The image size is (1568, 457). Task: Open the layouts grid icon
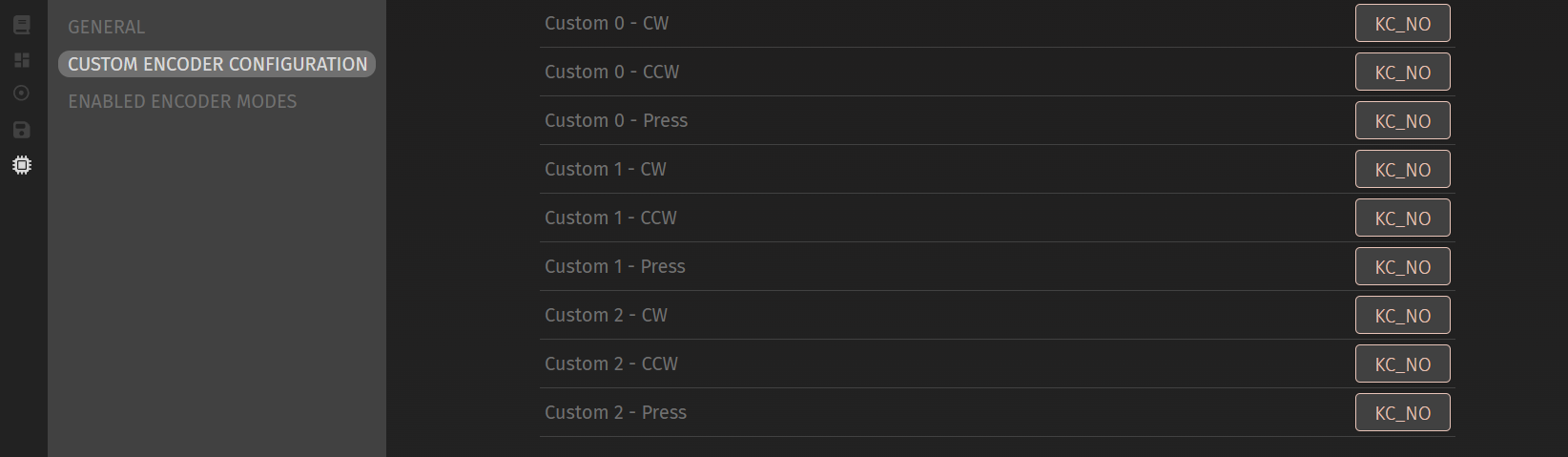(21, 60)
